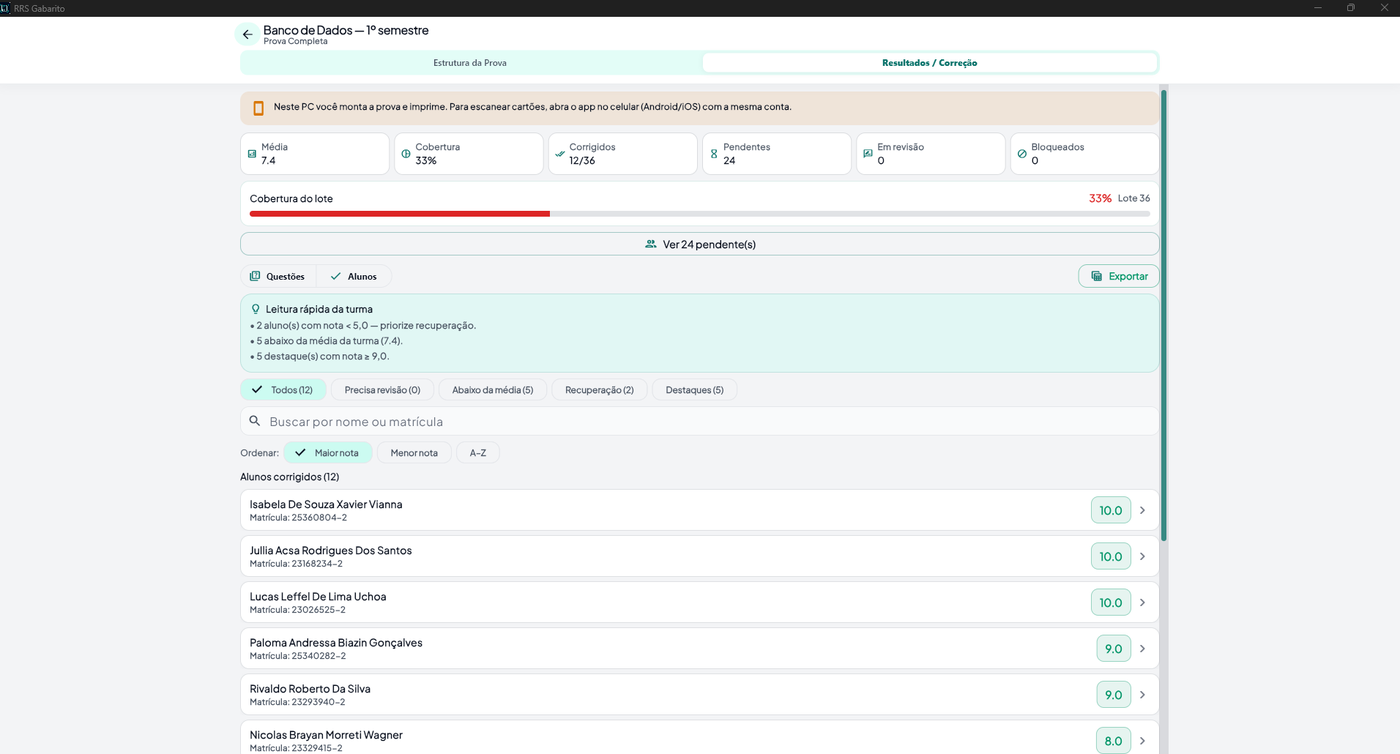Click Matrícula: 23293940-2 text
Viewport: 1400px width, 754px height.
click(298, 702)
